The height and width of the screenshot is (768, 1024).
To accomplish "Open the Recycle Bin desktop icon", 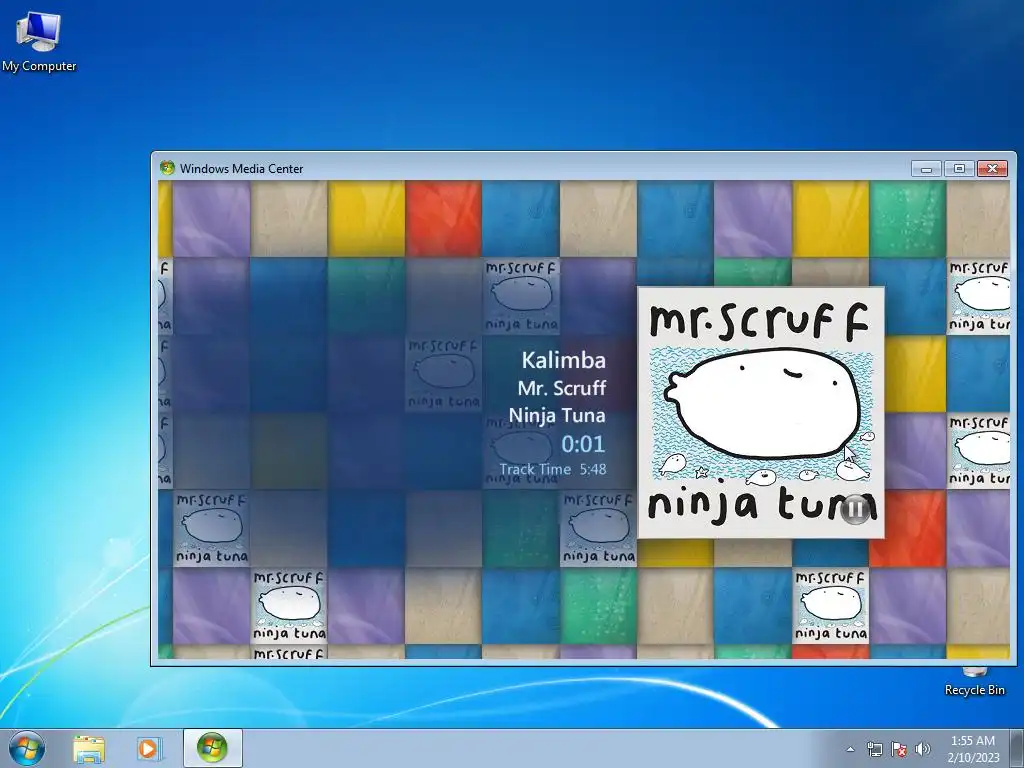I will 974,682.
